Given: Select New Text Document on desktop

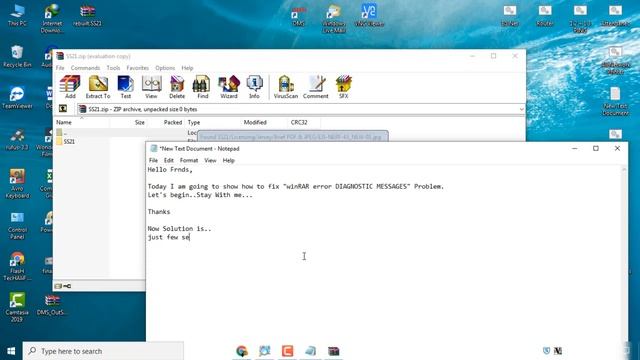Looking at the screenshot, I should pyautogui.click(x=615, y=101).
